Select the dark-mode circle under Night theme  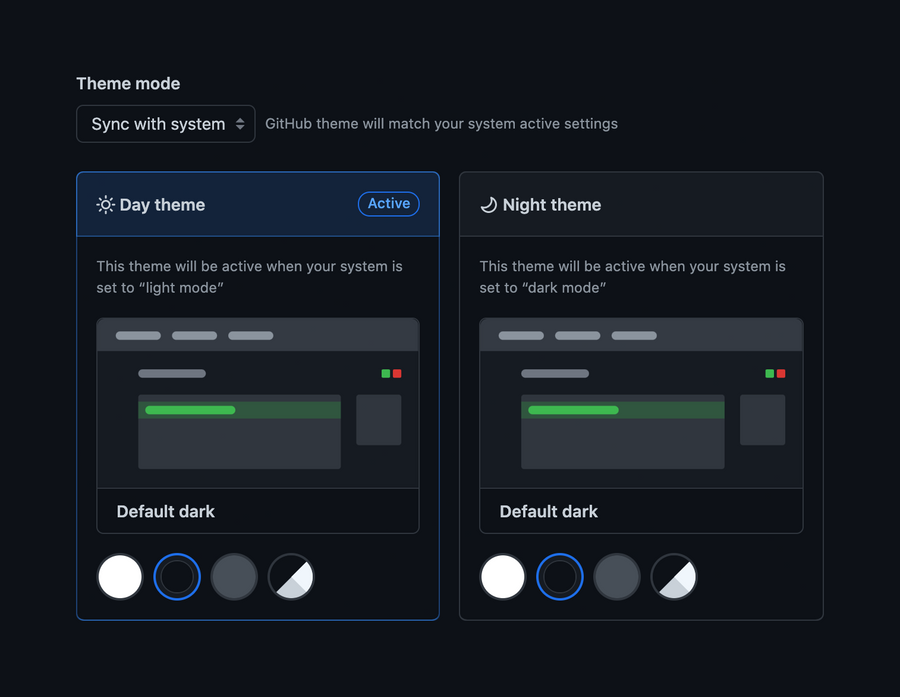[x=560, y=577]
